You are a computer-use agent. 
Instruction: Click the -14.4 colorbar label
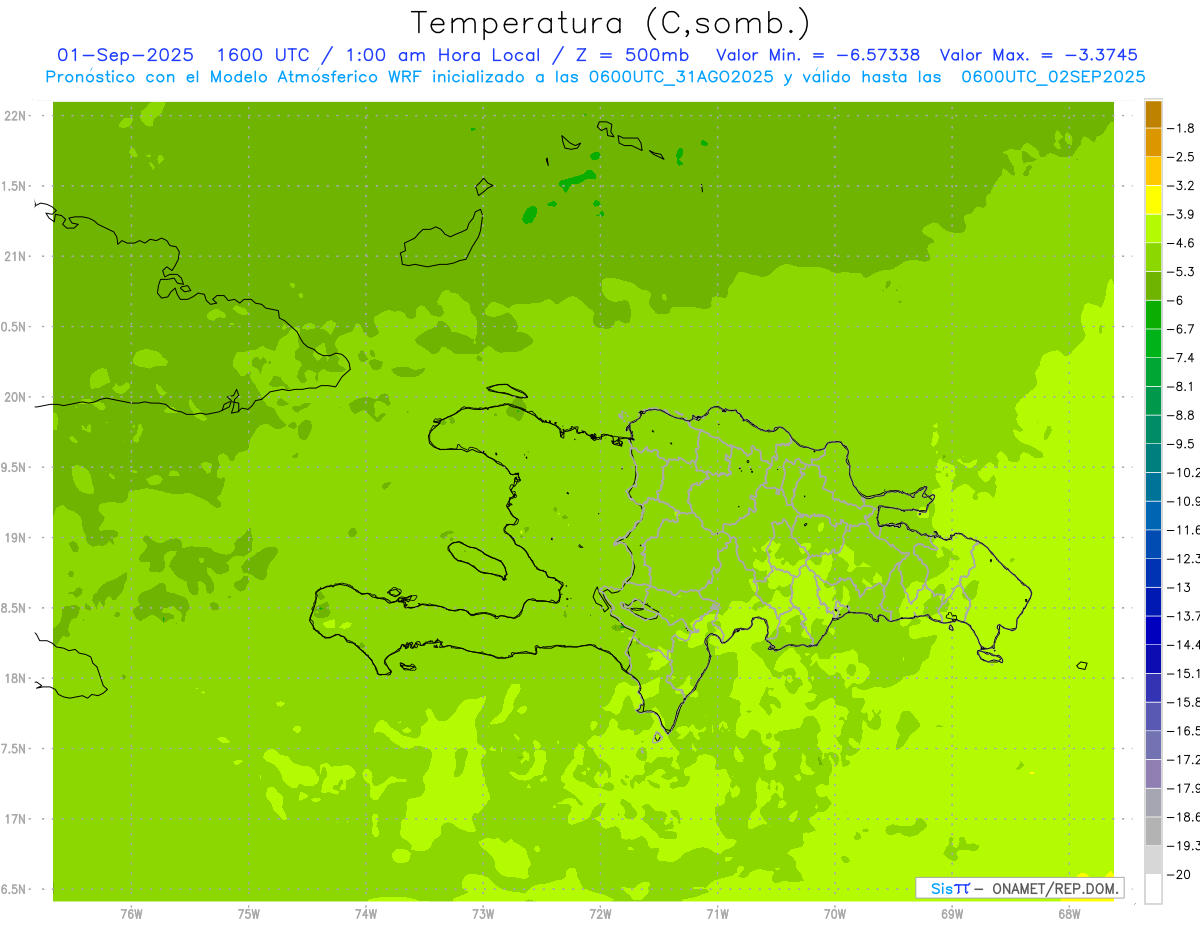click(x=1184, y=645)
